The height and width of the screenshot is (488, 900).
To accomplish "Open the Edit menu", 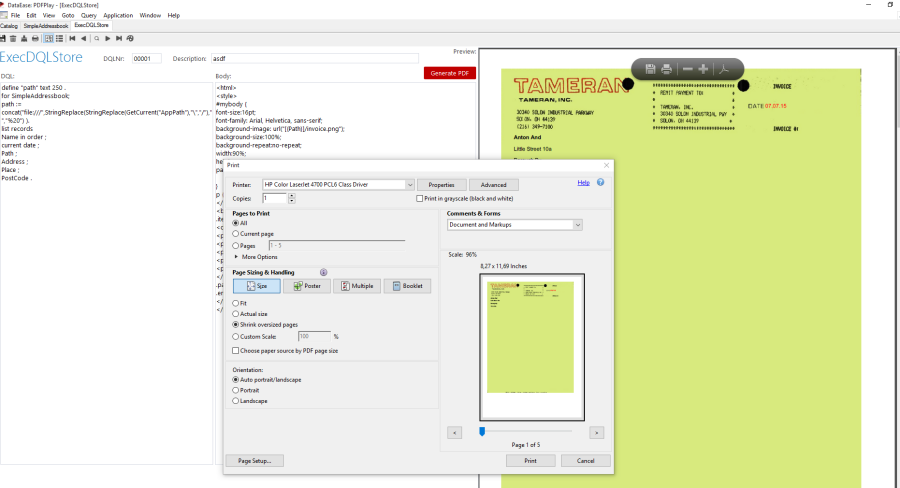I will [x=32, y=15].
